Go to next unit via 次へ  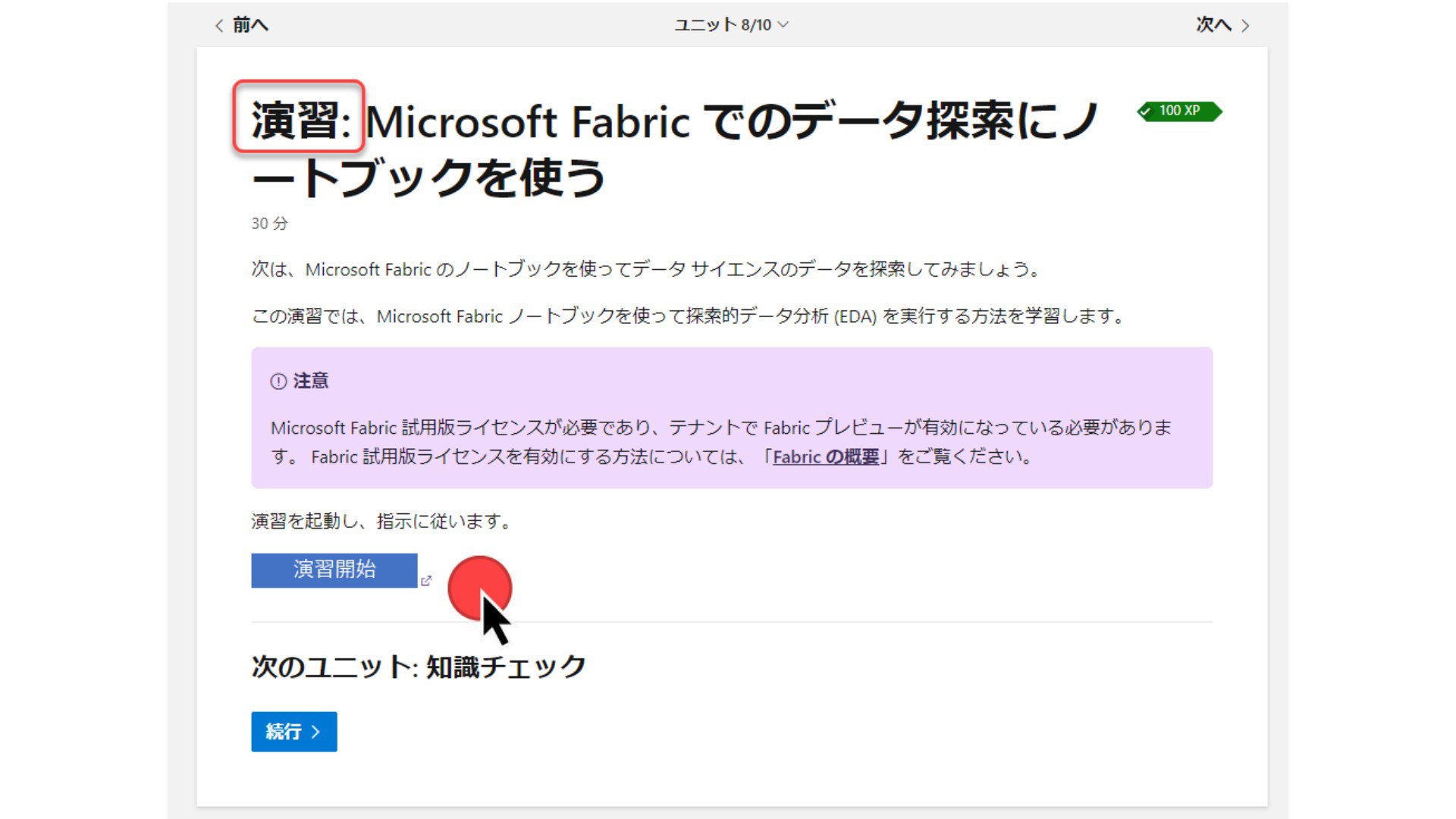[x=1222, y=25]
